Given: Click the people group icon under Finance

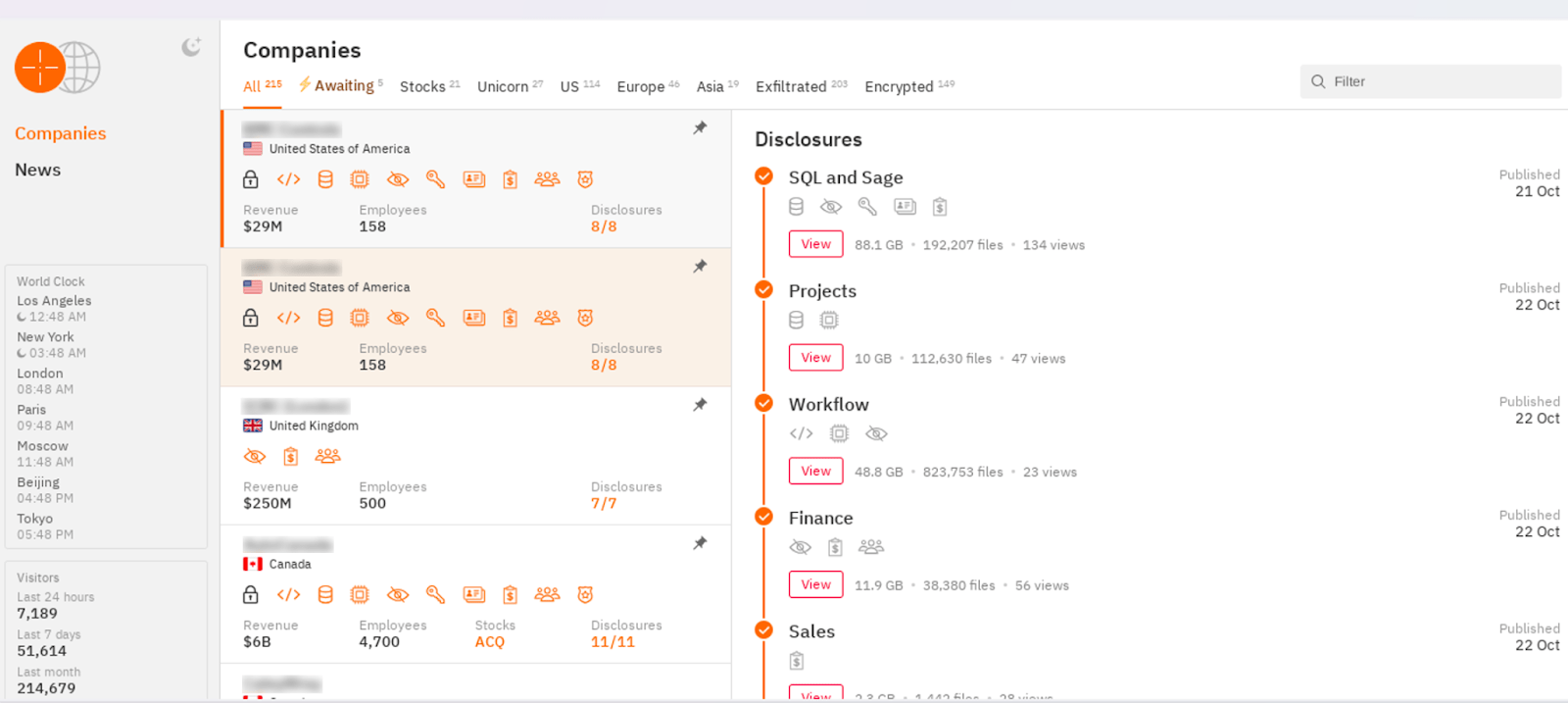Looking at the screenshot, I should tap(870, 547).
